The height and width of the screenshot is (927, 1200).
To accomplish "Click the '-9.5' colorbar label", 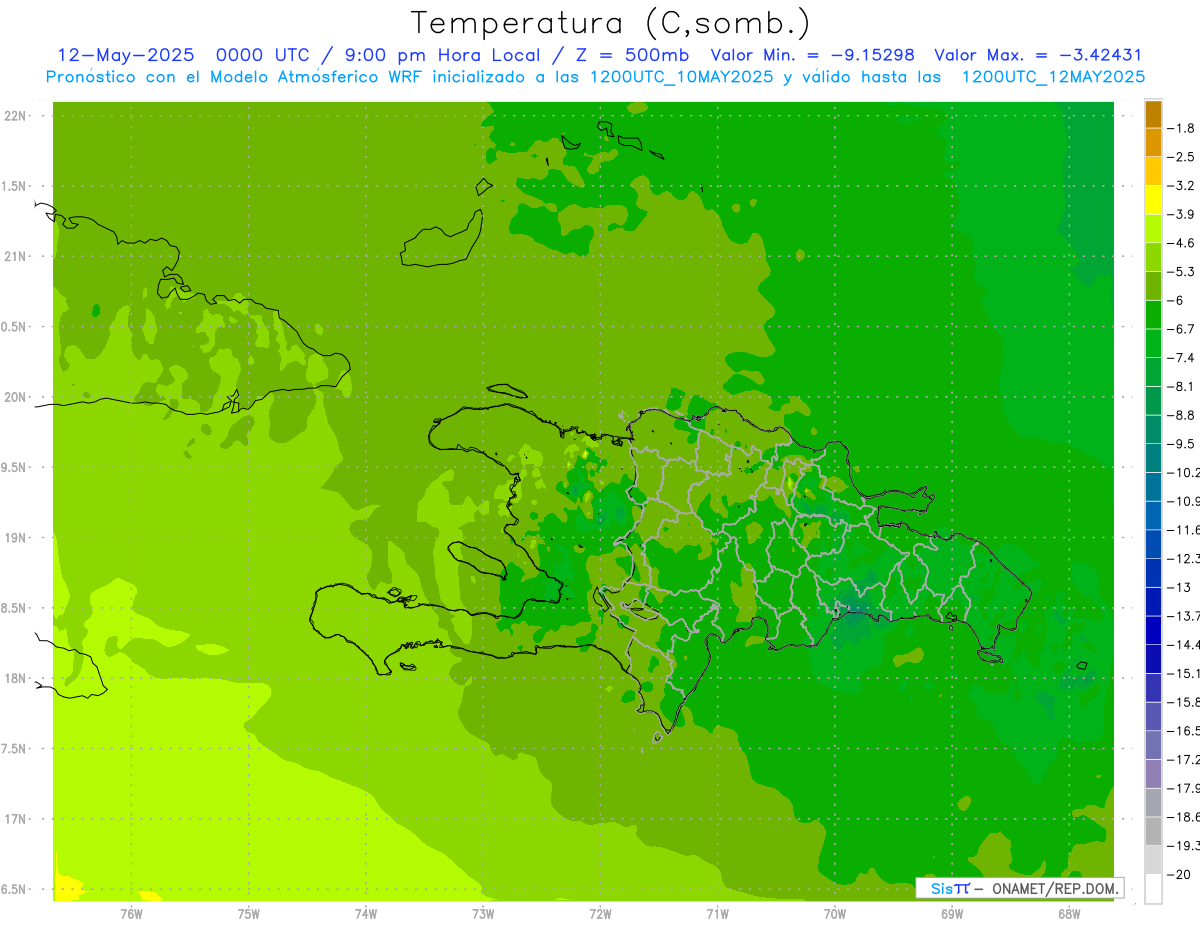I will click(x=1182, y=444).
